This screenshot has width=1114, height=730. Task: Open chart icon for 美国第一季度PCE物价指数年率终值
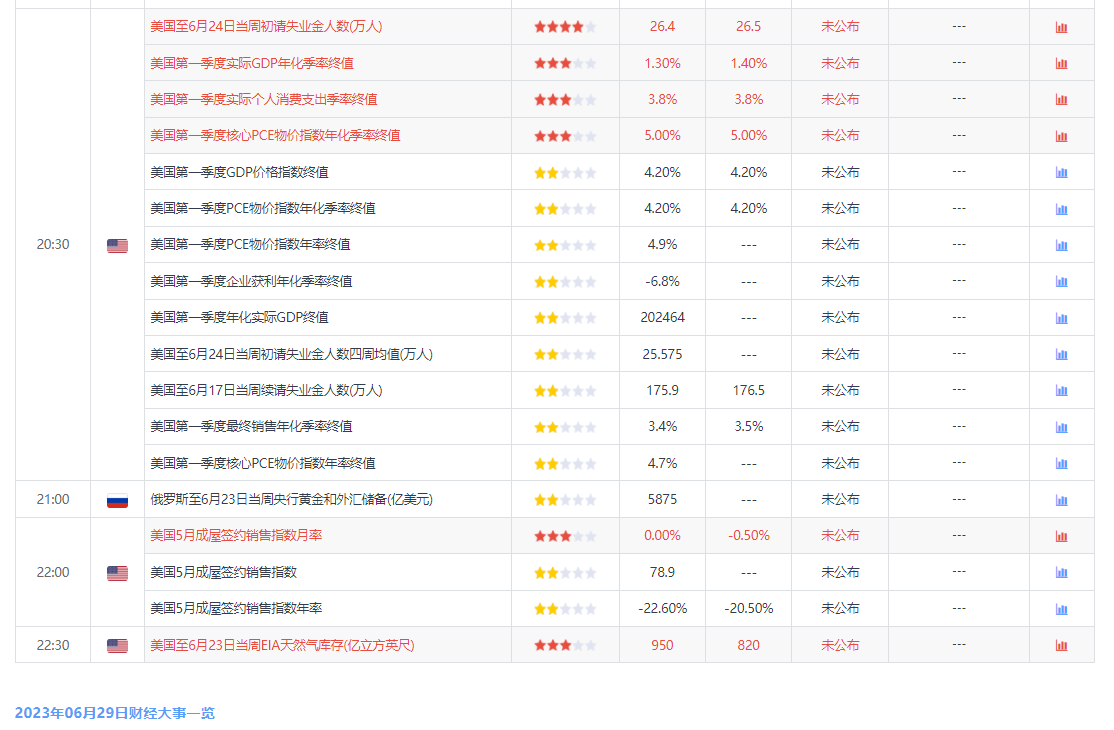[x=1061, y=245]
